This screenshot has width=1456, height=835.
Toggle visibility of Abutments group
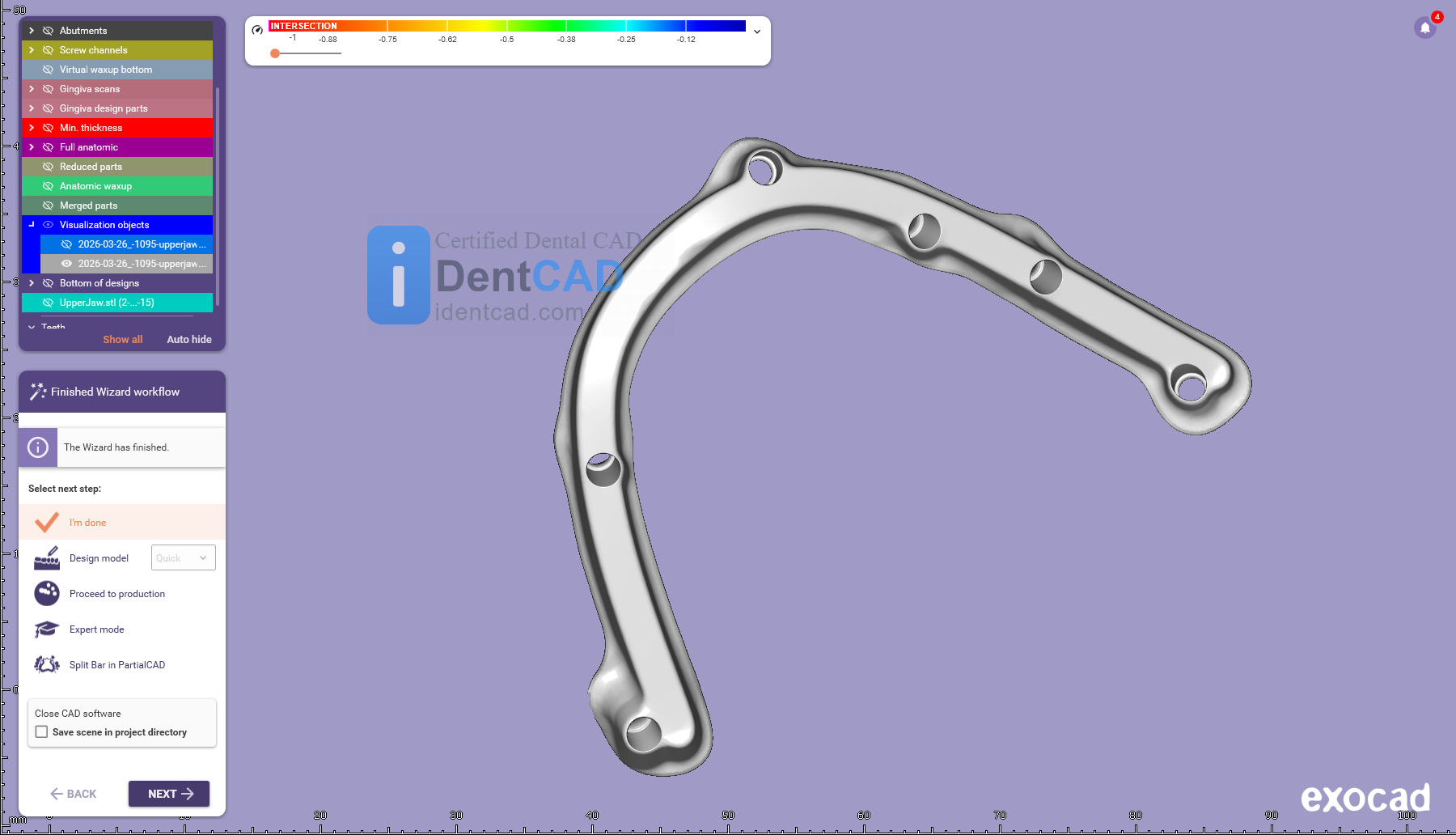click(48, 31)
